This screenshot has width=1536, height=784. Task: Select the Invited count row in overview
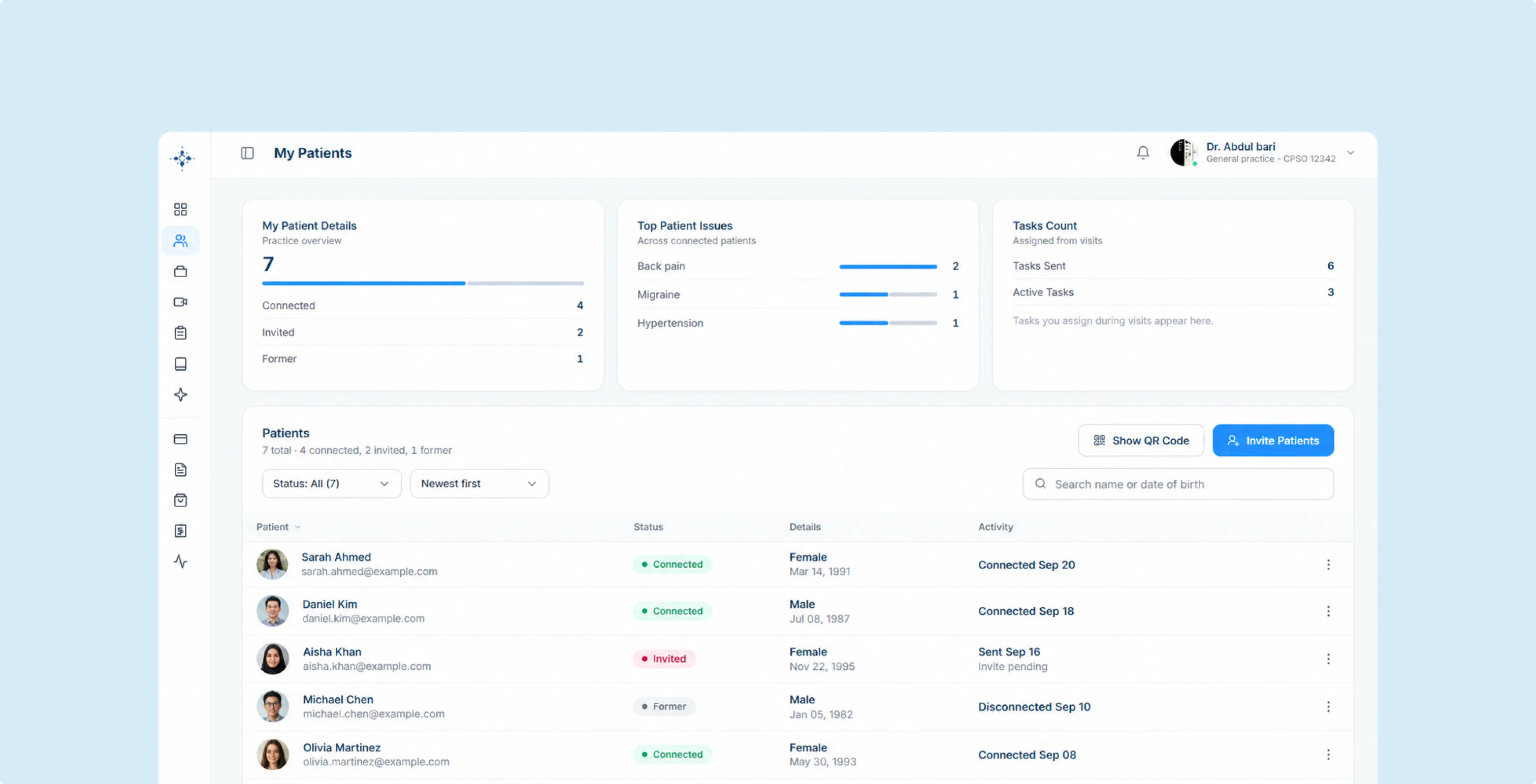click(422, 332)
